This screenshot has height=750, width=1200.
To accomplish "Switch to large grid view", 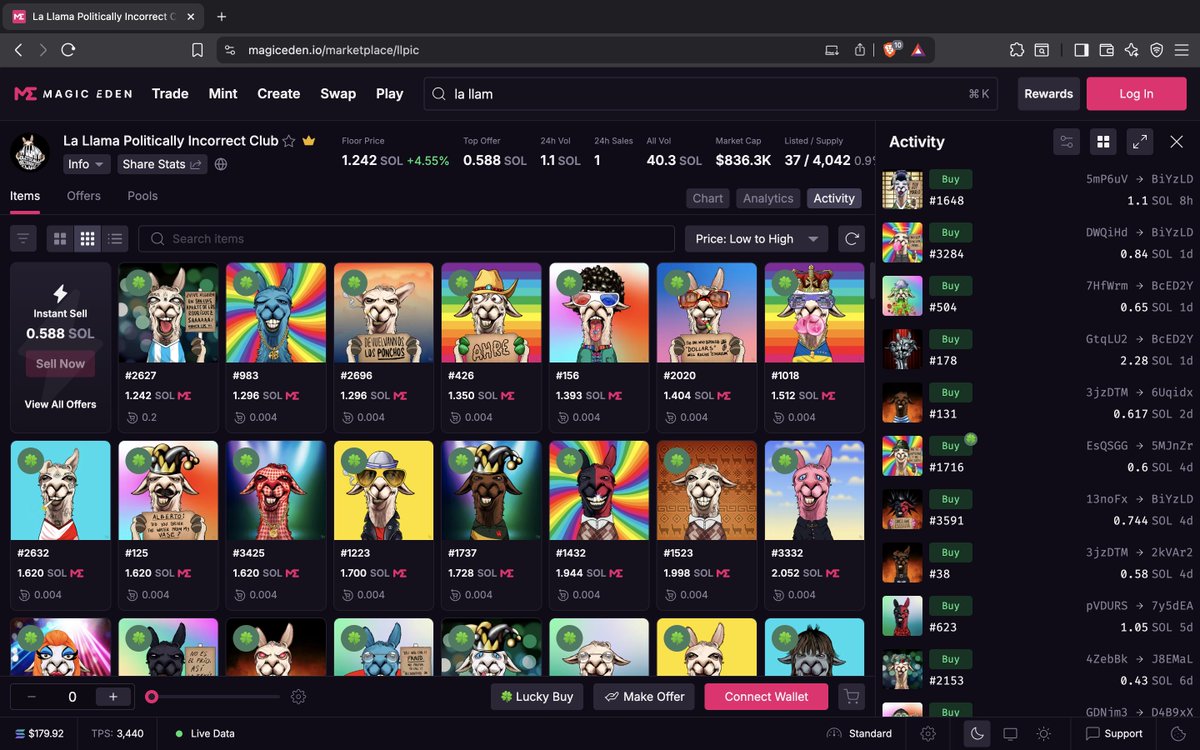I will [x=60, y=239].
